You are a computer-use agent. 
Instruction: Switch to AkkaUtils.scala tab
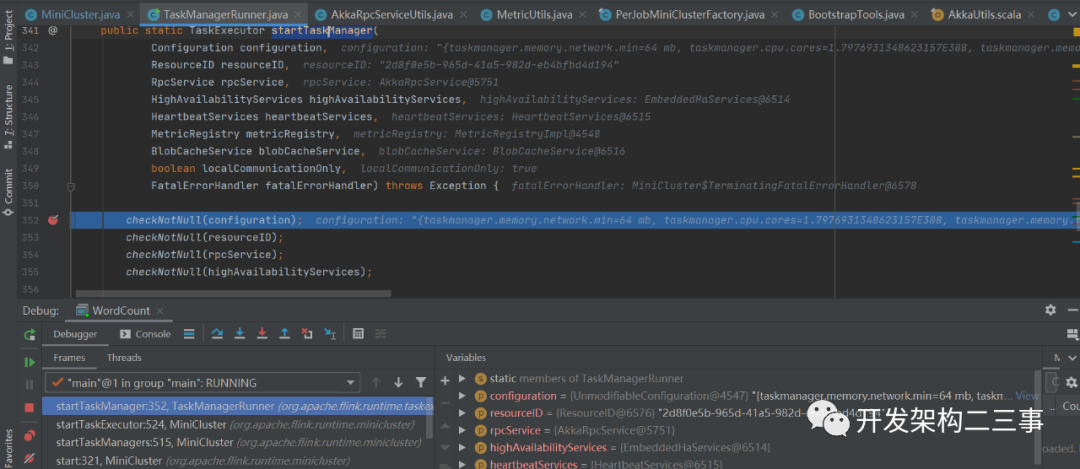[x=982, y=14]
